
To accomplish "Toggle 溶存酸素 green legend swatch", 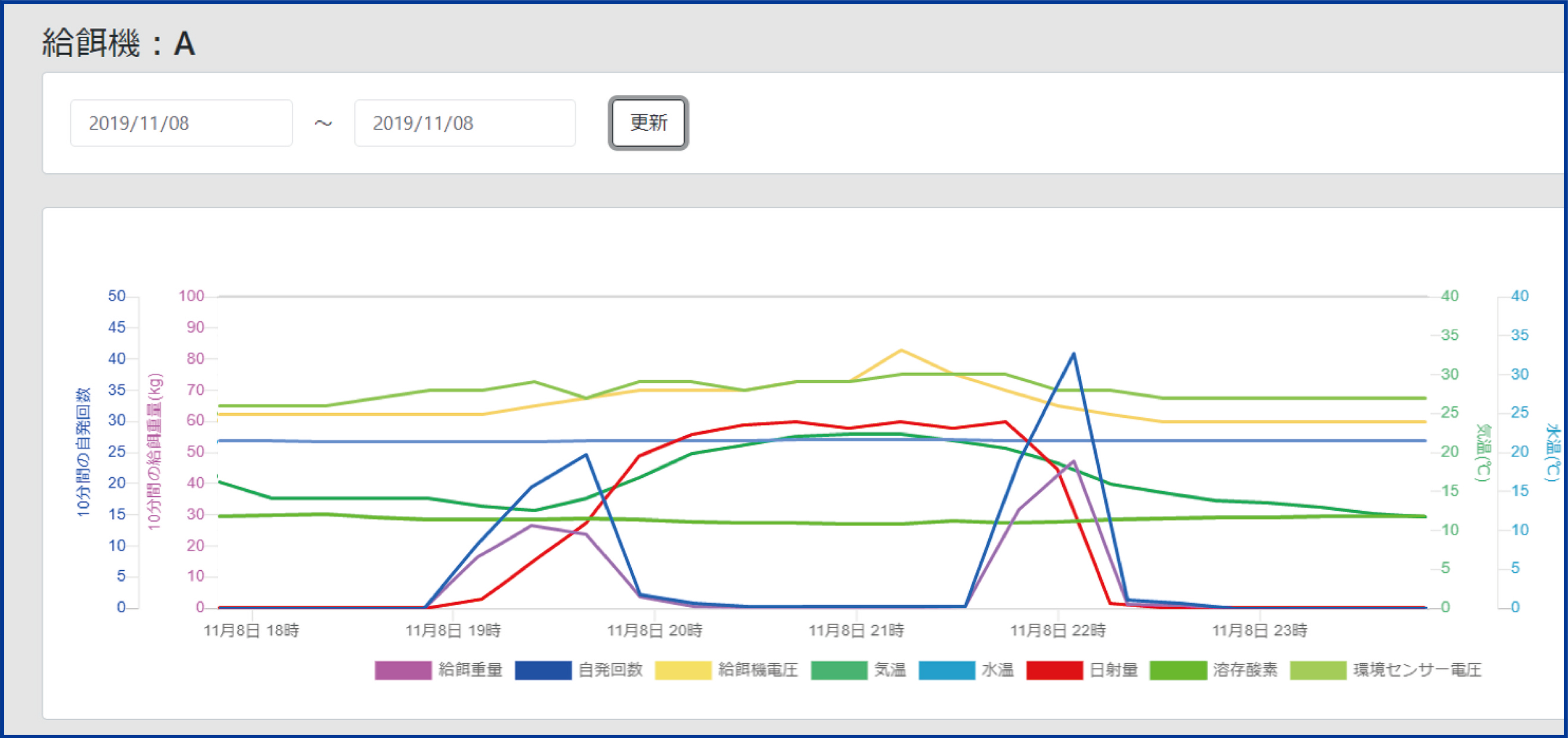I will coord(1178,670).
